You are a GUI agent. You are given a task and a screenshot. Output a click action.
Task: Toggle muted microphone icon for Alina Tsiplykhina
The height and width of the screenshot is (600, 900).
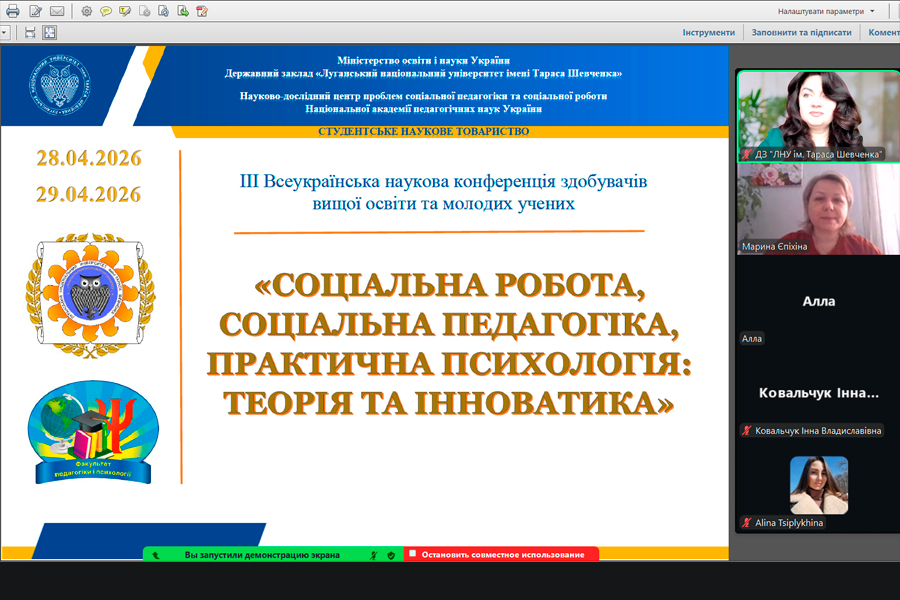pos(746,523)
